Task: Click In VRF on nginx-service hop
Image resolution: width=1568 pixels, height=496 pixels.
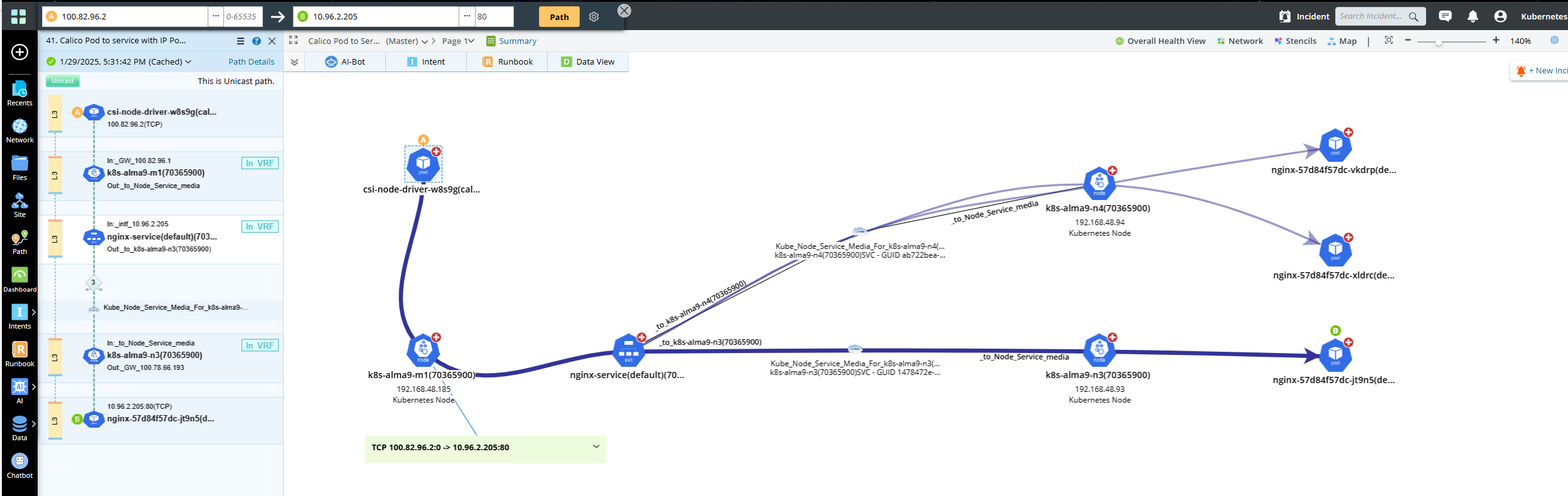Action: point(260,226)
